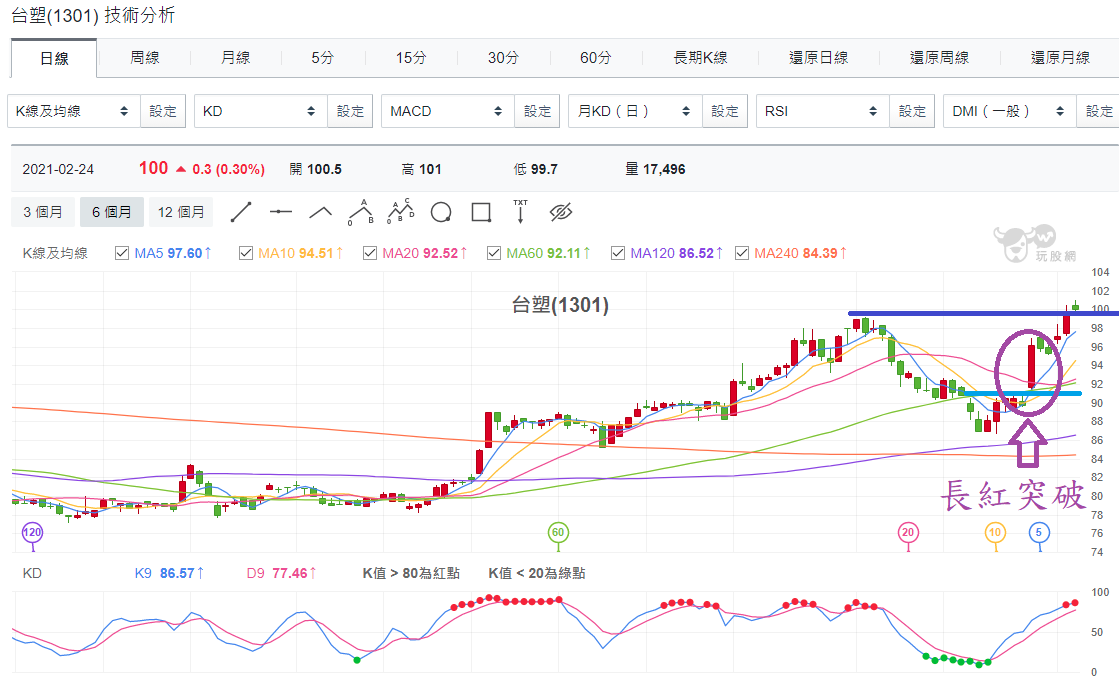Switch to the 還原月線 tab
The width and height of the screenshot is (1119, 682).
[x=1060, y=58]
